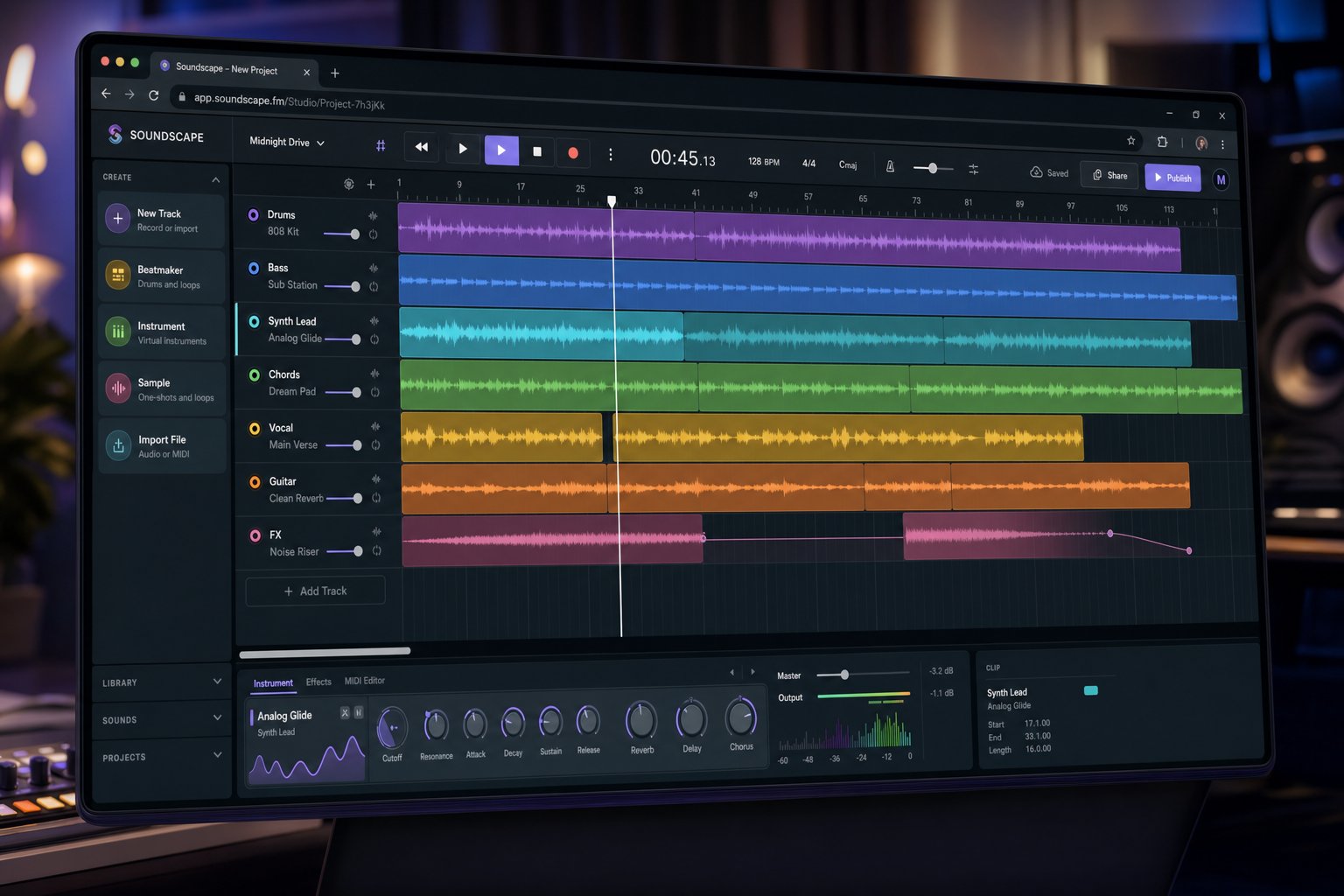Toggle the Vocal track yellow circle
This screenshot has height=896, width=1344.
(255, 428)
